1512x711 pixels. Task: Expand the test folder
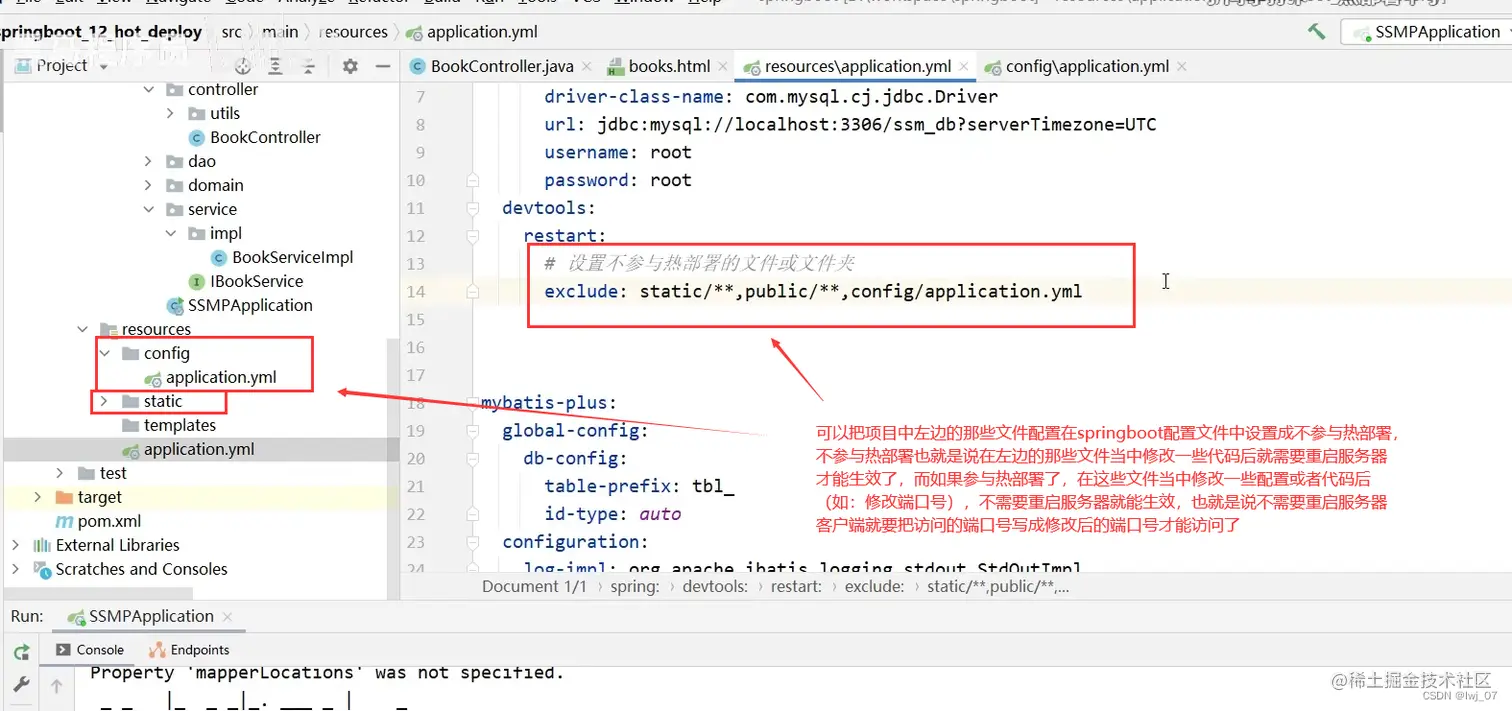pos(61,474)
